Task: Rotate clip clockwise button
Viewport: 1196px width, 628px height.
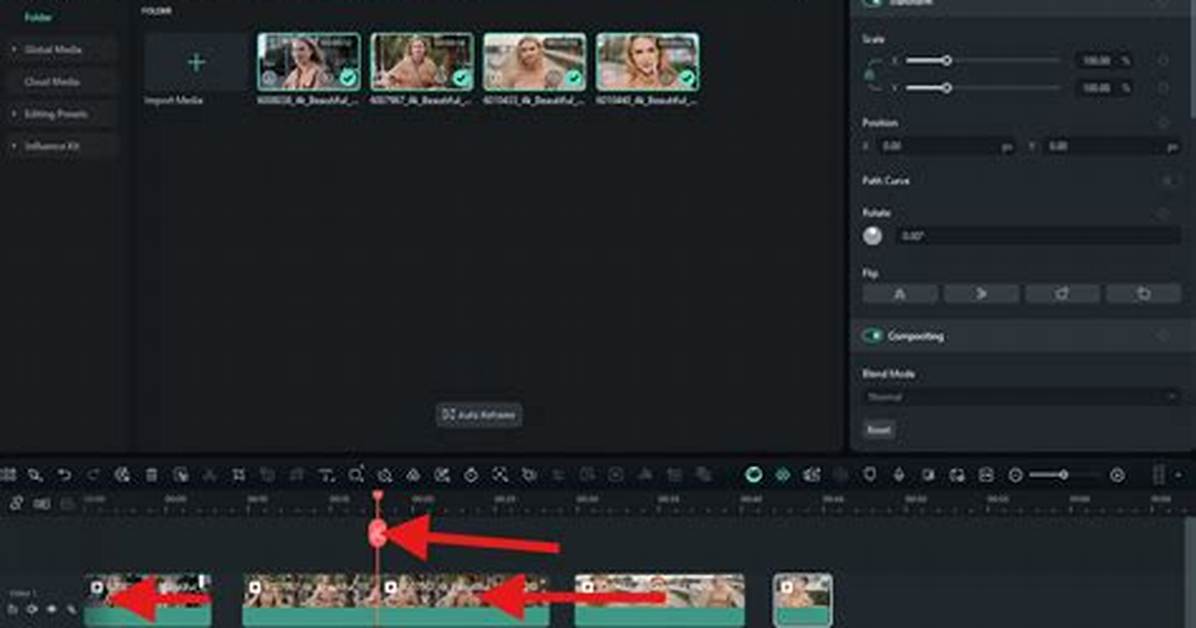Action: click(x=1063, y=294)
